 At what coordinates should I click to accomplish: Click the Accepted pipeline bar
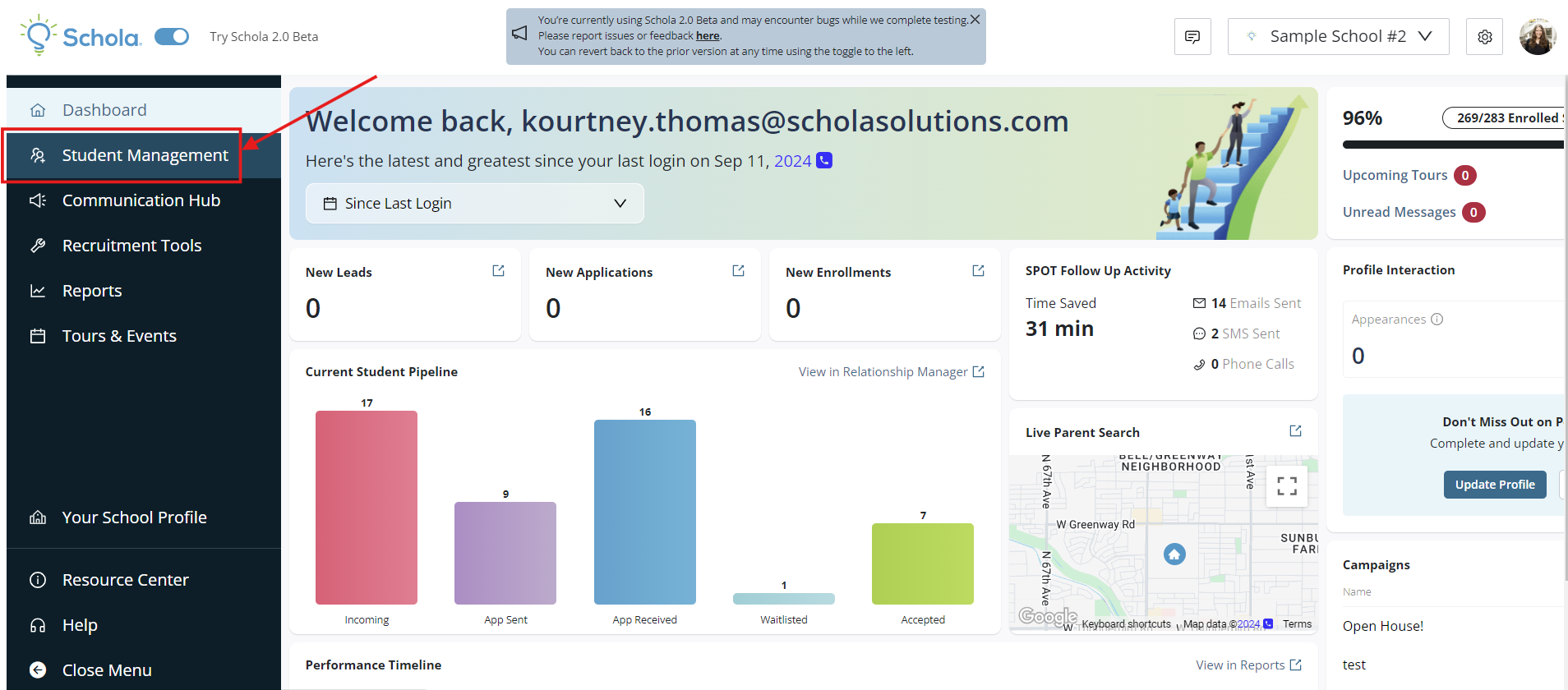(923, 563)
